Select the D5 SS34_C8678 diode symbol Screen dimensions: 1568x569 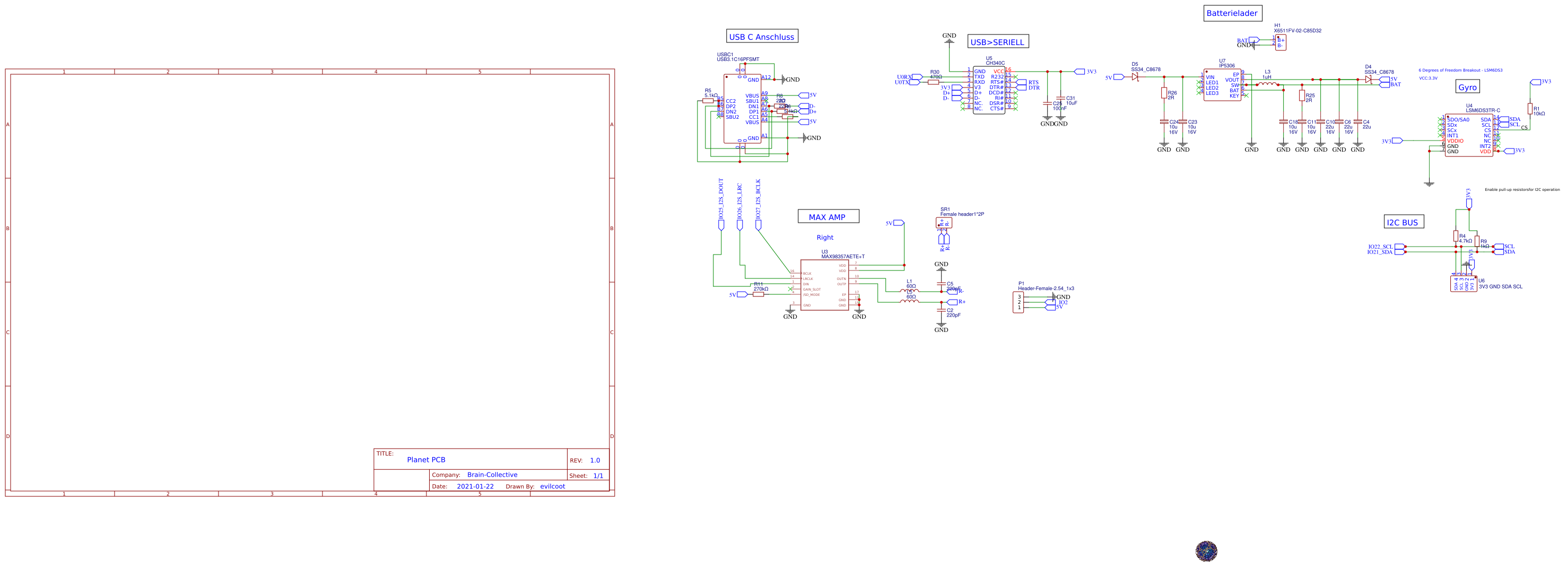tap(1136, 78)
